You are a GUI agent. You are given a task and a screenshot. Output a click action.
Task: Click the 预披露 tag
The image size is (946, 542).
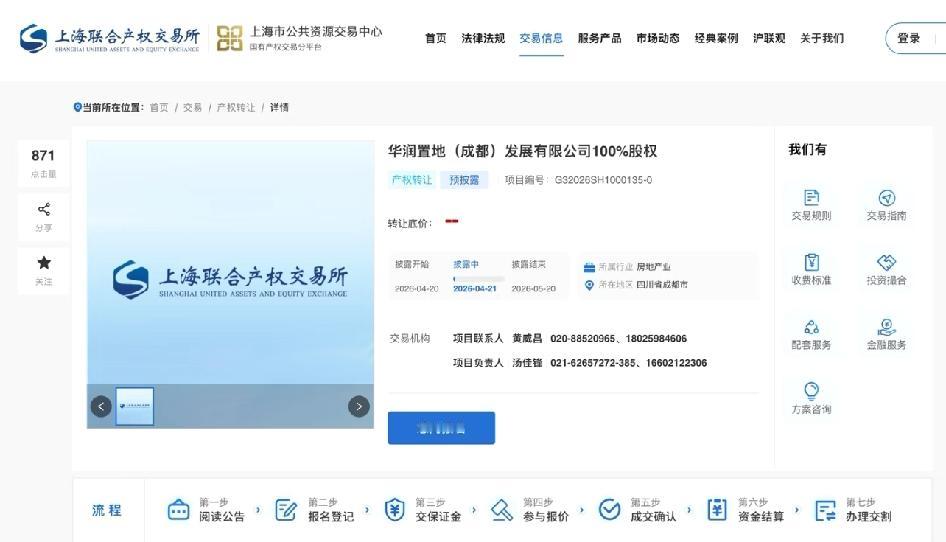(464, 180)
